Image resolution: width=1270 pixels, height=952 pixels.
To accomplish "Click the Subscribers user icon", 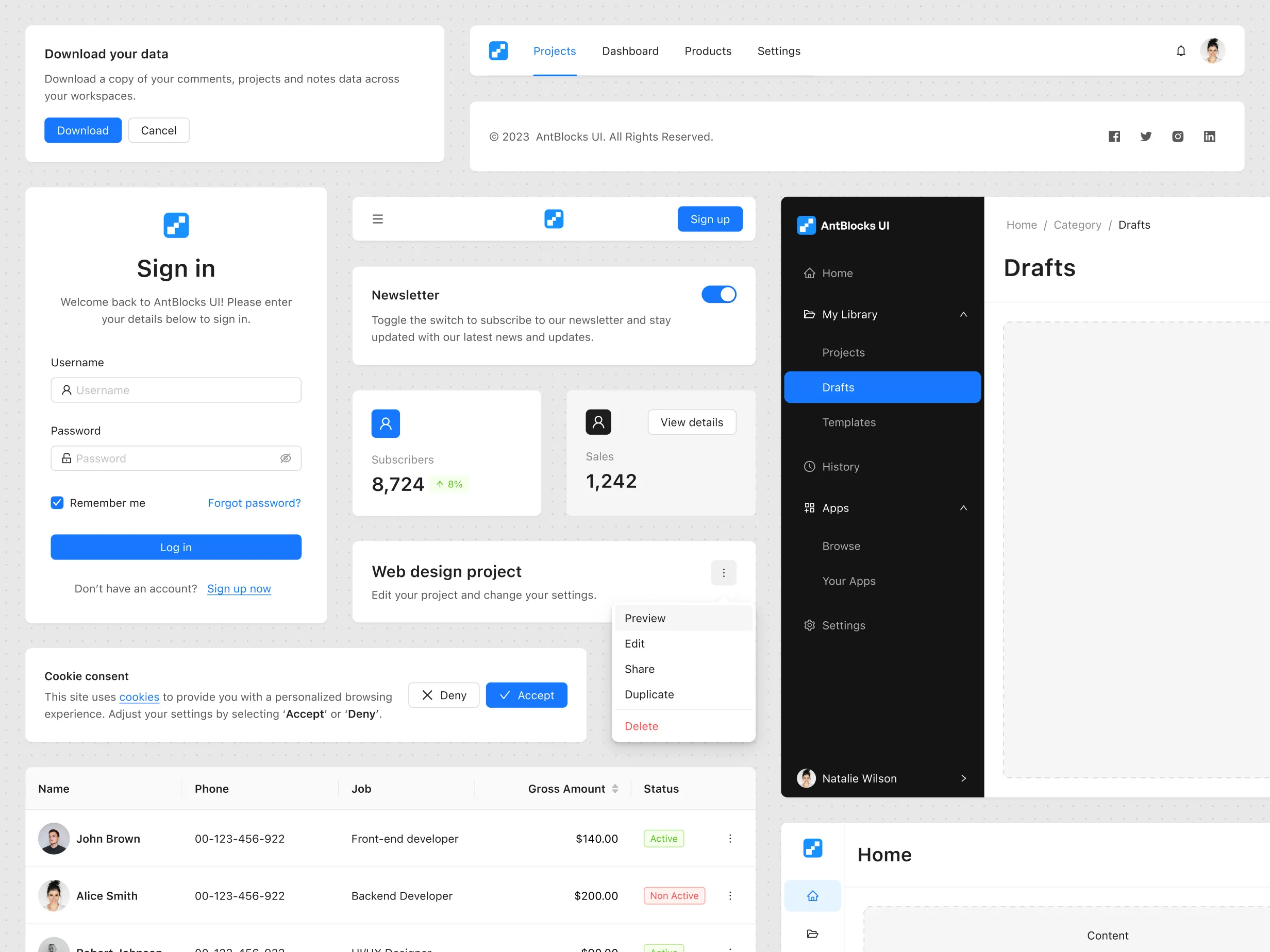I will click(385, 423).
